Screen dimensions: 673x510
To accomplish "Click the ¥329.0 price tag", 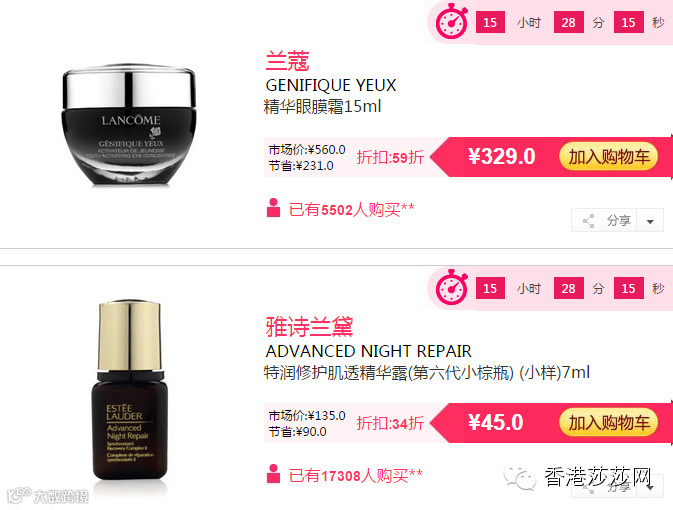I will coord(502,156).
